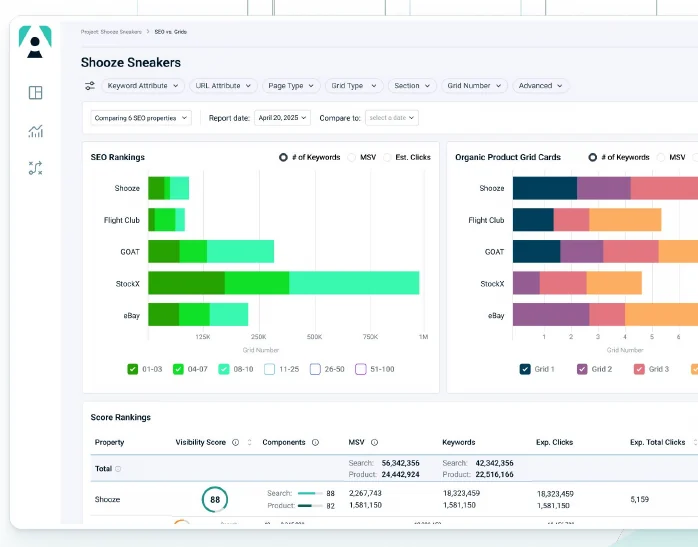The image size is (698, 547).
Task: Open Compare to select a date dropdown
Action: 392,118
